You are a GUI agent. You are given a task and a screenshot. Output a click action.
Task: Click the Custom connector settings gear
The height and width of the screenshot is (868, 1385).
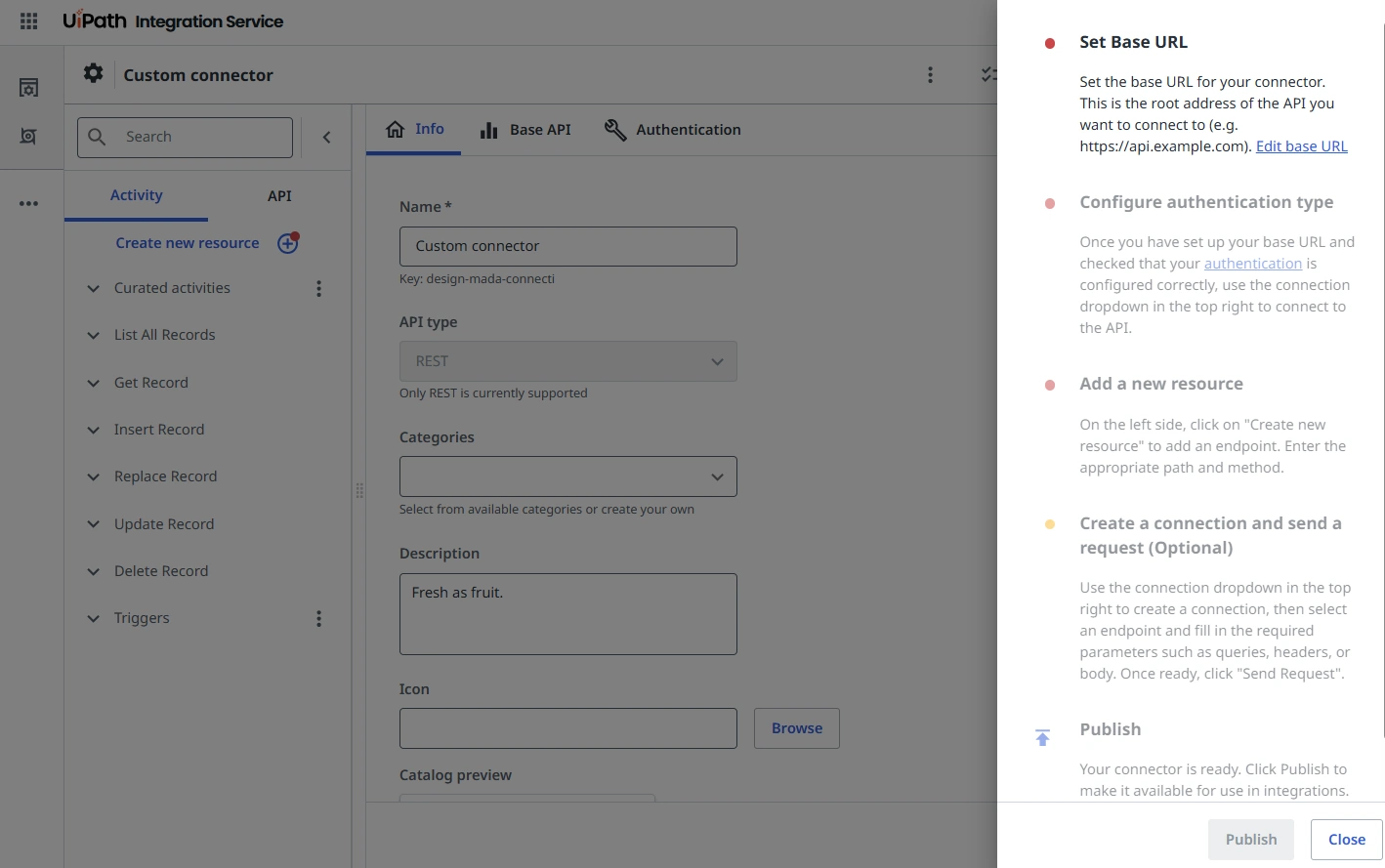(x=93, y=73)
